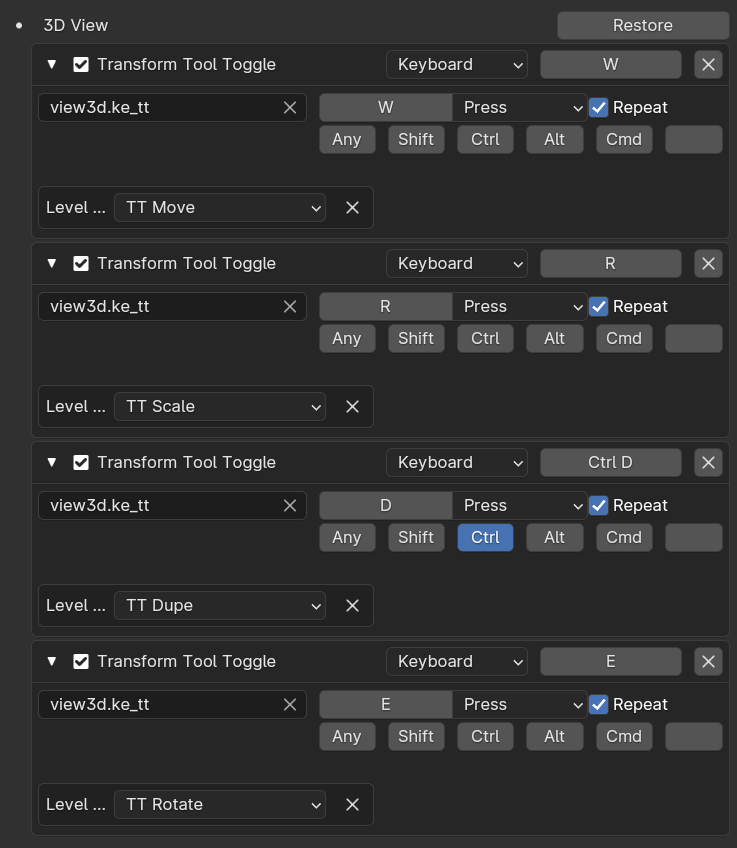Remove the Ctrl D keymap item
This screenshot has width=737, height=848.
[708, 463]
